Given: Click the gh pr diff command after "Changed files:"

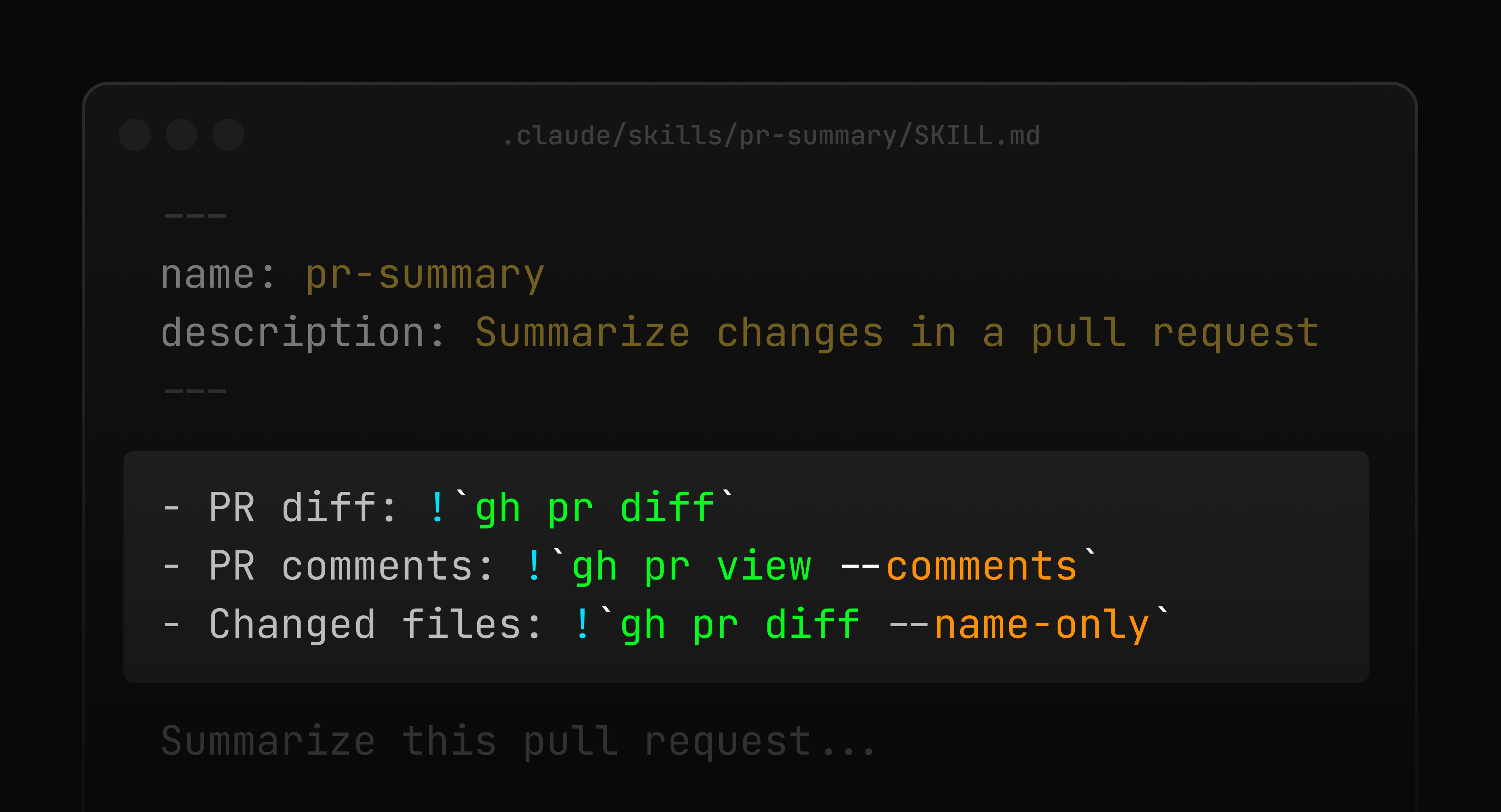Looking at the screenshot, I should tap(740, 624).
